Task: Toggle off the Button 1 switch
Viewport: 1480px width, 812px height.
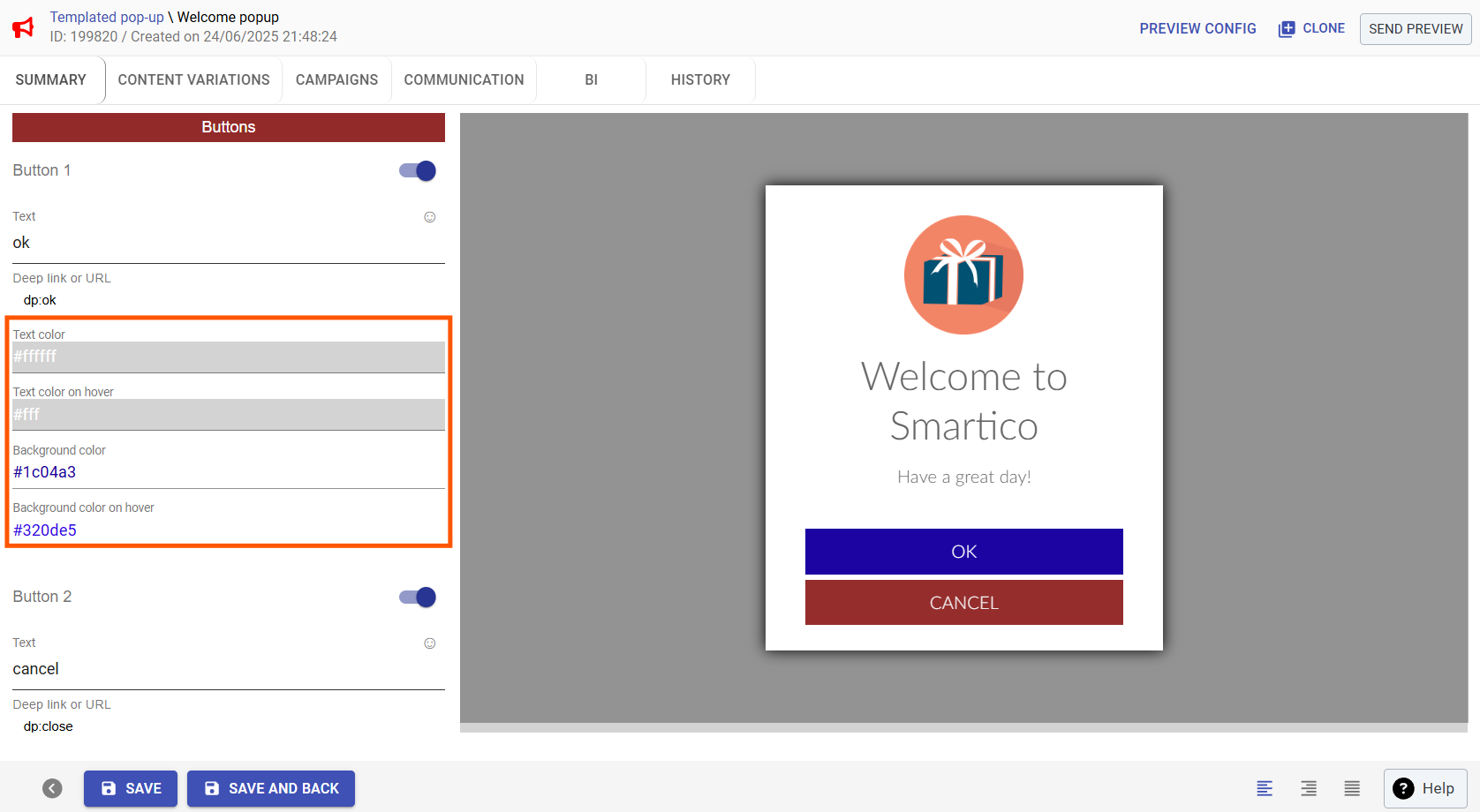Action: 418,170
